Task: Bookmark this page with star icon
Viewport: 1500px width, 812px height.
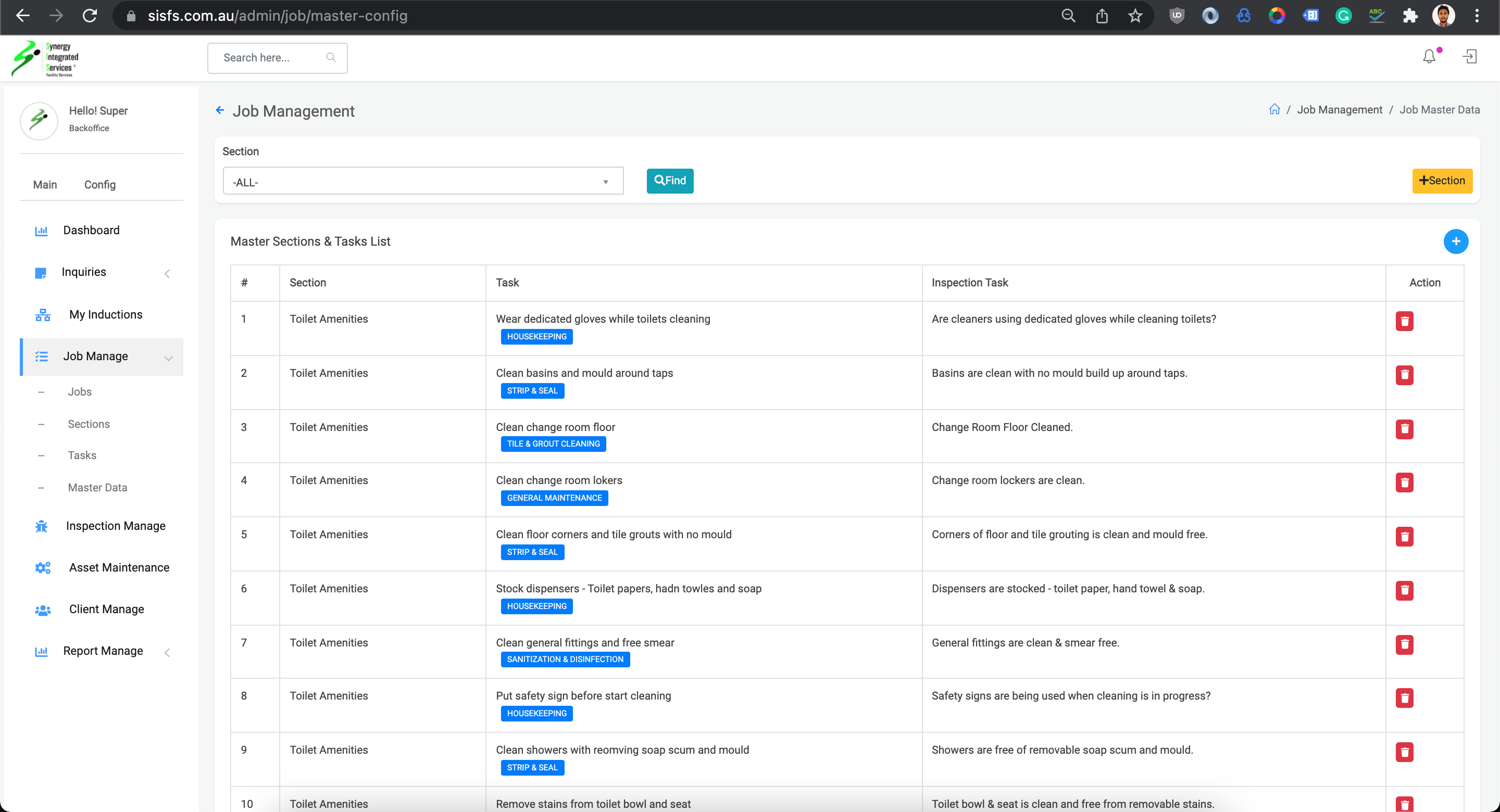Action: (1135, 16)
